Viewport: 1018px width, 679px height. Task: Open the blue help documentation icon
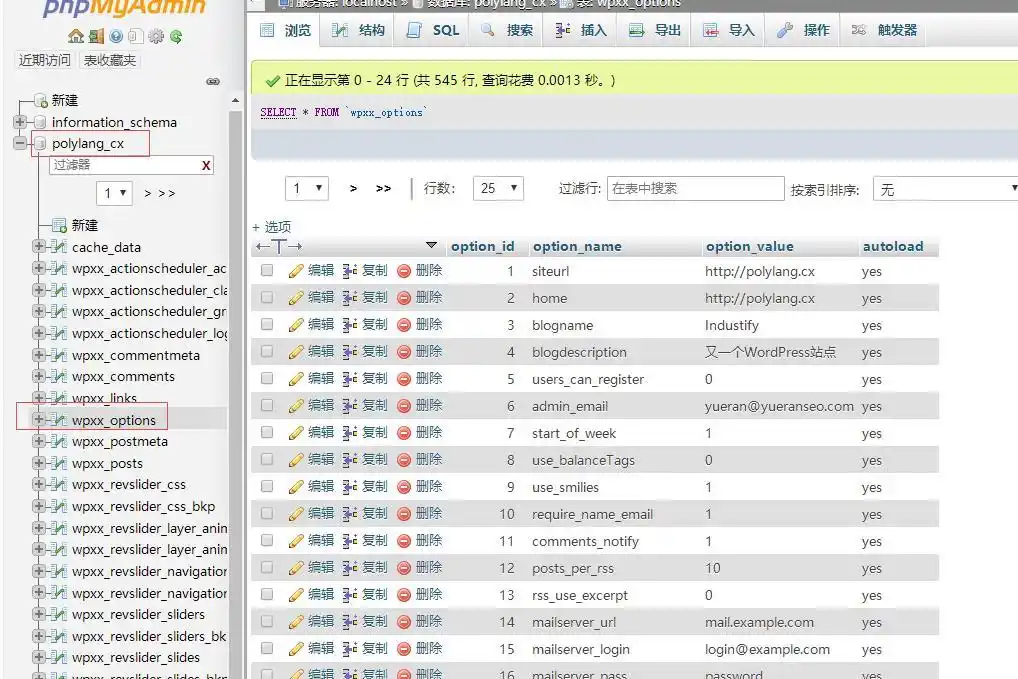point(115,37)
